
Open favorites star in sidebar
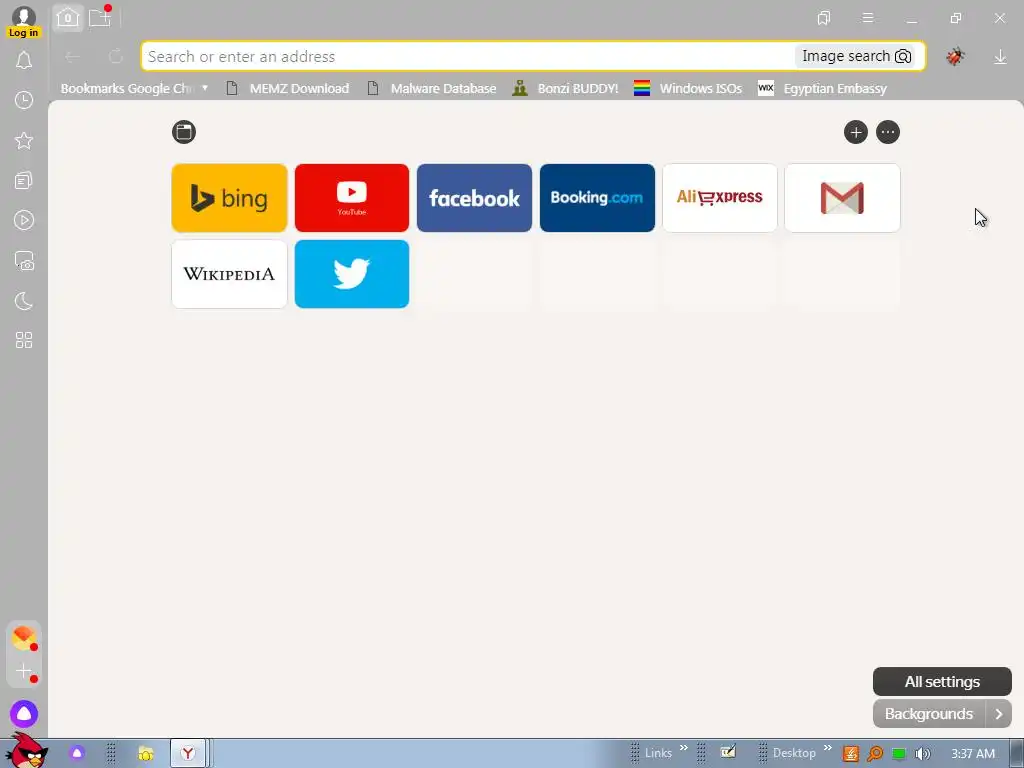[24, 140]
